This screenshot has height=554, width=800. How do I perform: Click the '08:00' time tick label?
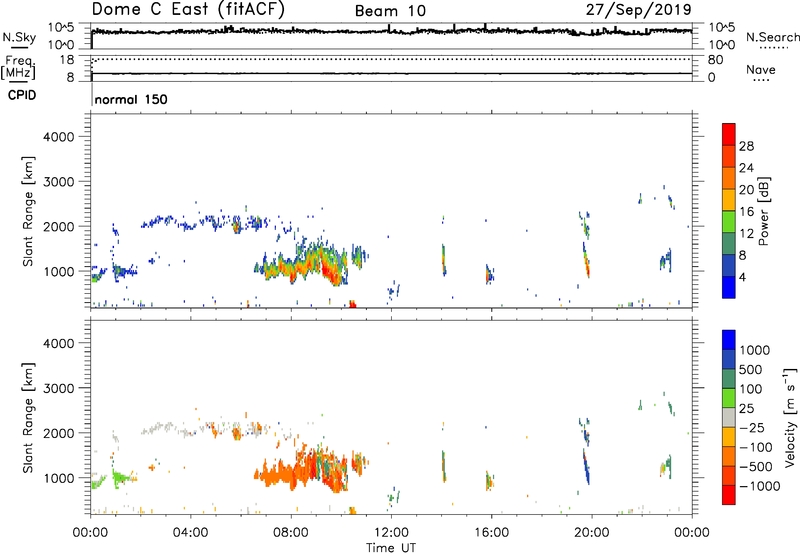pyautogui.click(x=291, y=533)
